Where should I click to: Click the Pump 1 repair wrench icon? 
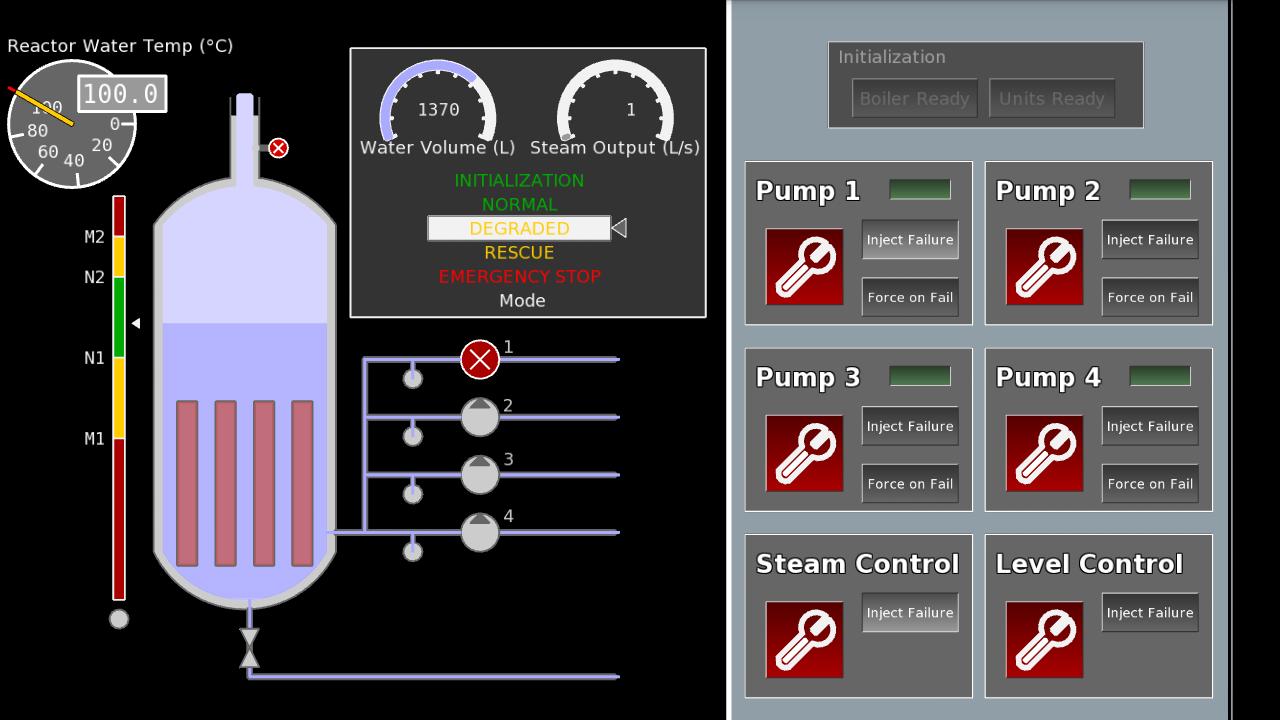click(804, 266)
